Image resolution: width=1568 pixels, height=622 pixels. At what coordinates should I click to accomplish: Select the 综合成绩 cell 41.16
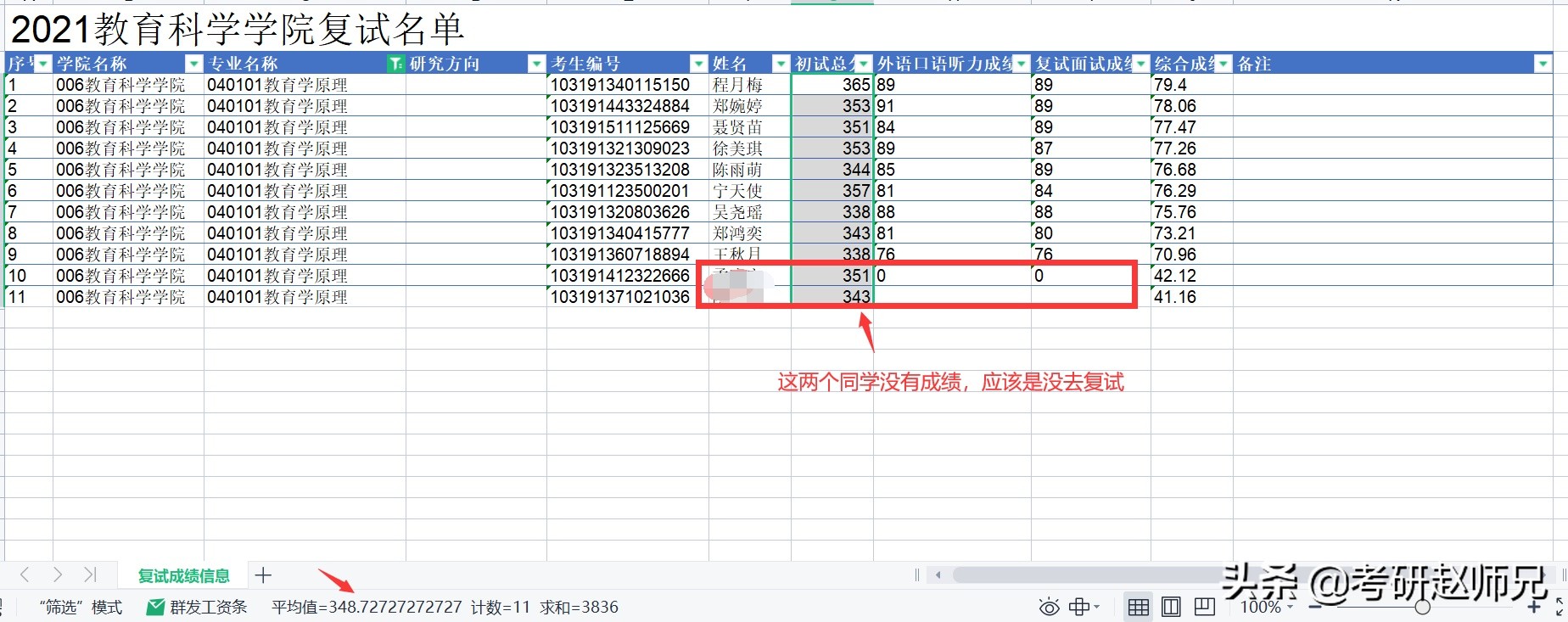tap(1192, 297)
